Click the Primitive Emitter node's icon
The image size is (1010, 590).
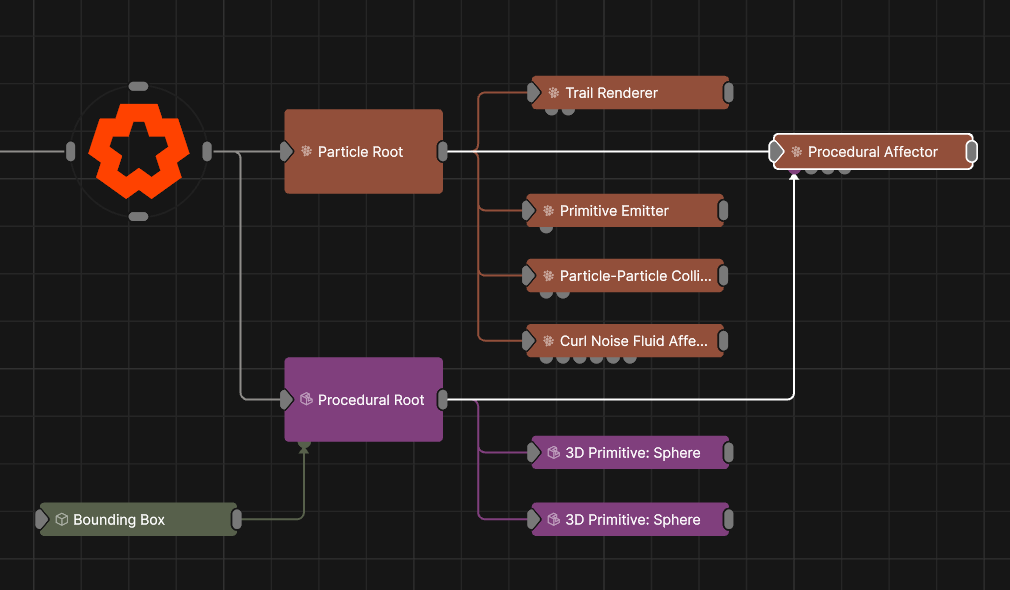click(548, 211)
